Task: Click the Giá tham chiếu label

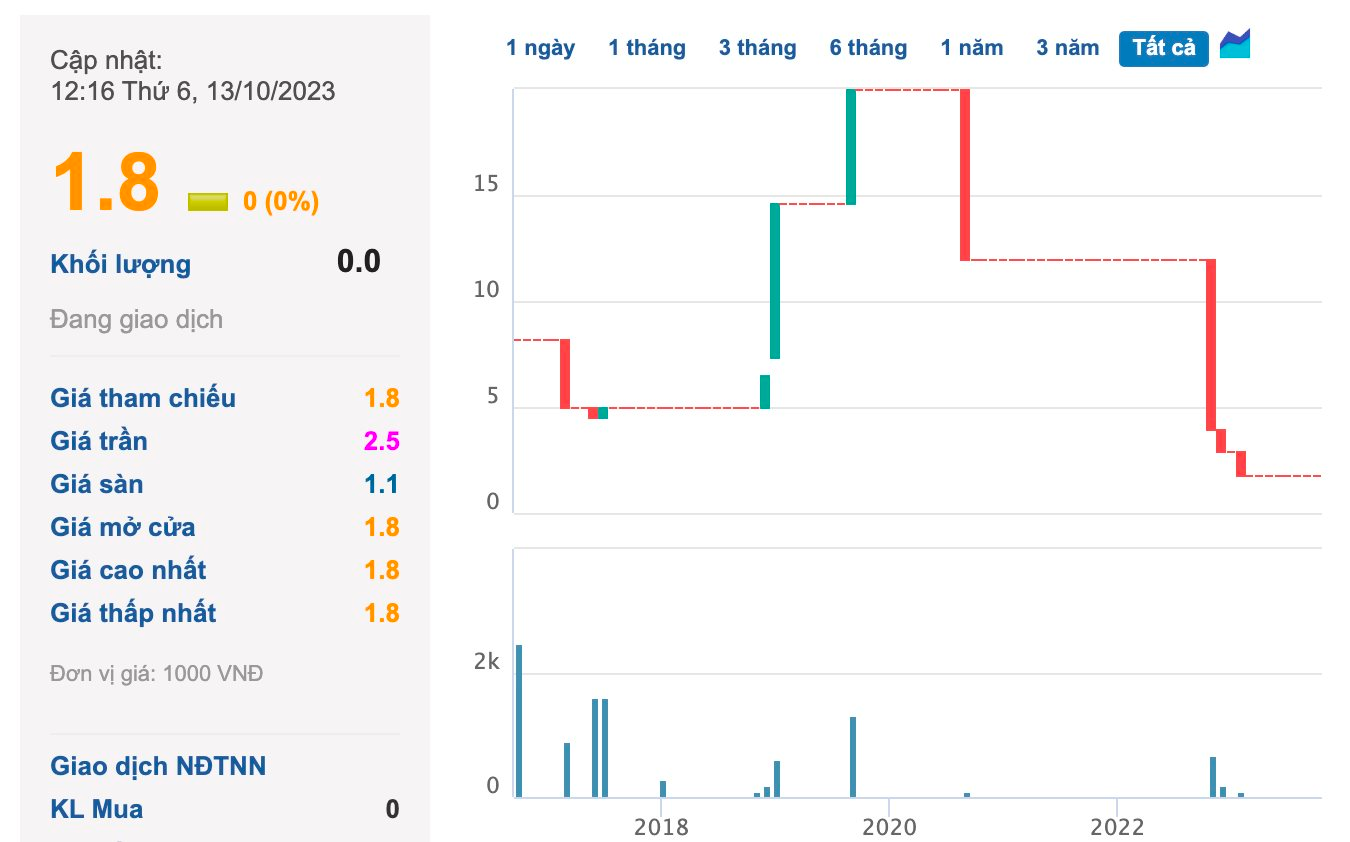Action: pyautogui.click(x=143, y=398)
